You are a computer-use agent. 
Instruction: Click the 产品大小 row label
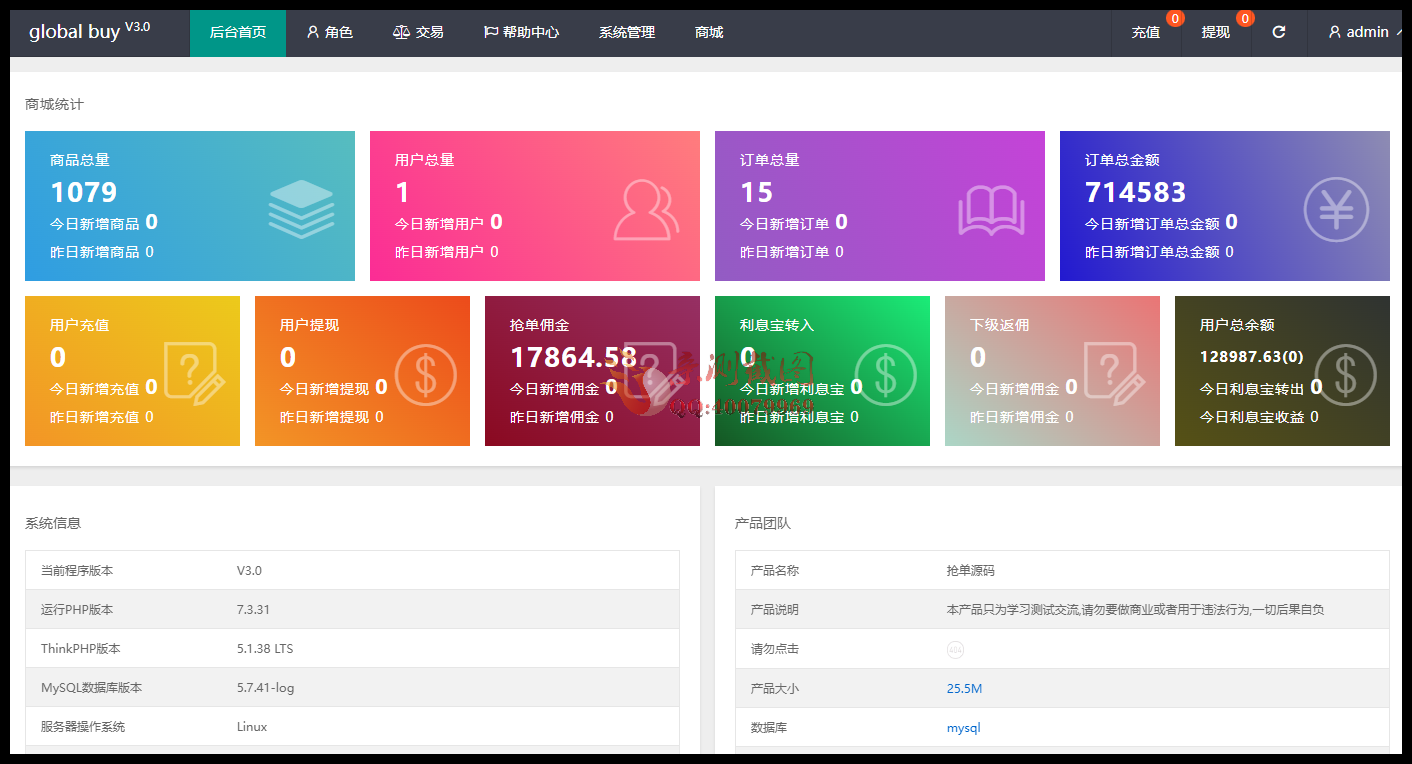[775, 689]
